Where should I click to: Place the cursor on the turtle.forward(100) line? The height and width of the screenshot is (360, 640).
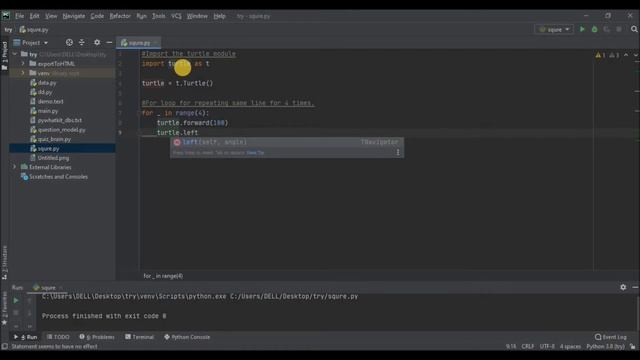(192, 123)
